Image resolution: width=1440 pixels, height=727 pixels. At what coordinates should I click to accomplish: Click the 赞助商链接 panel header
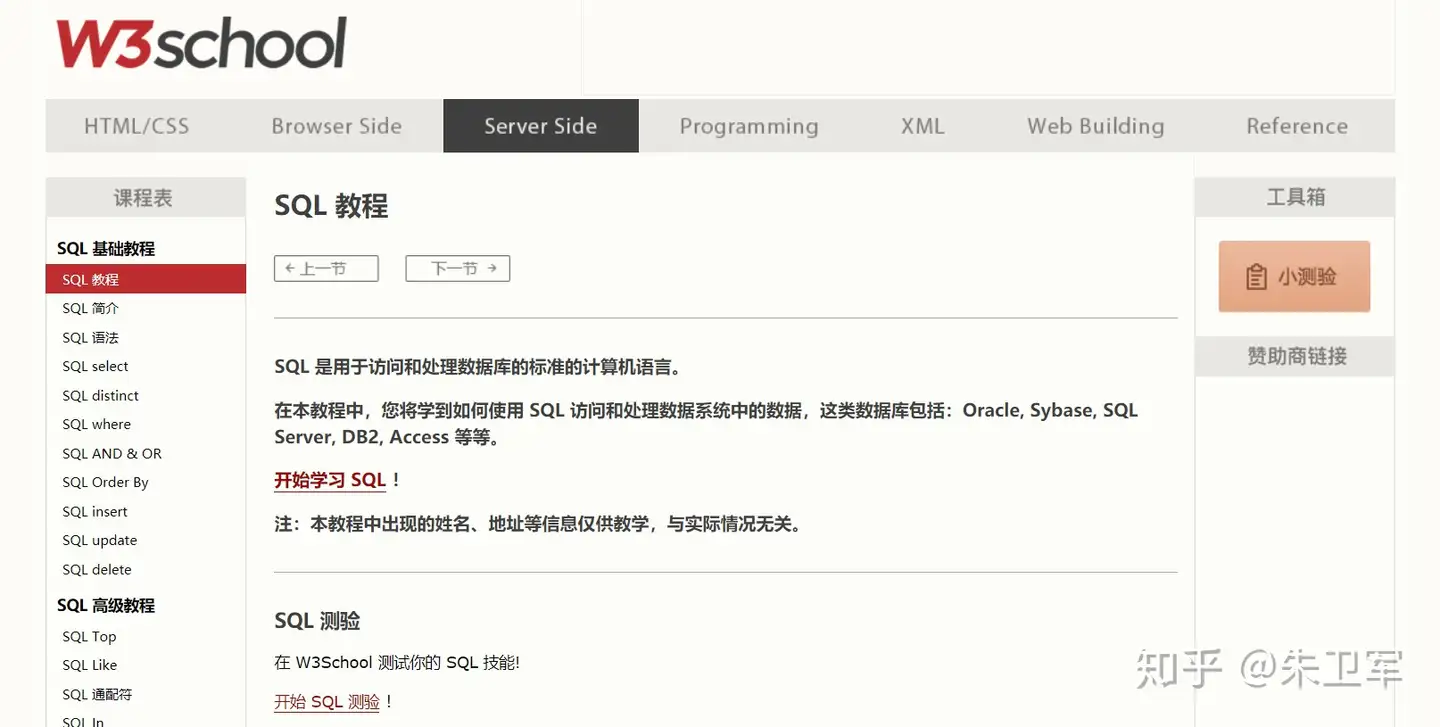[1295, 356]
